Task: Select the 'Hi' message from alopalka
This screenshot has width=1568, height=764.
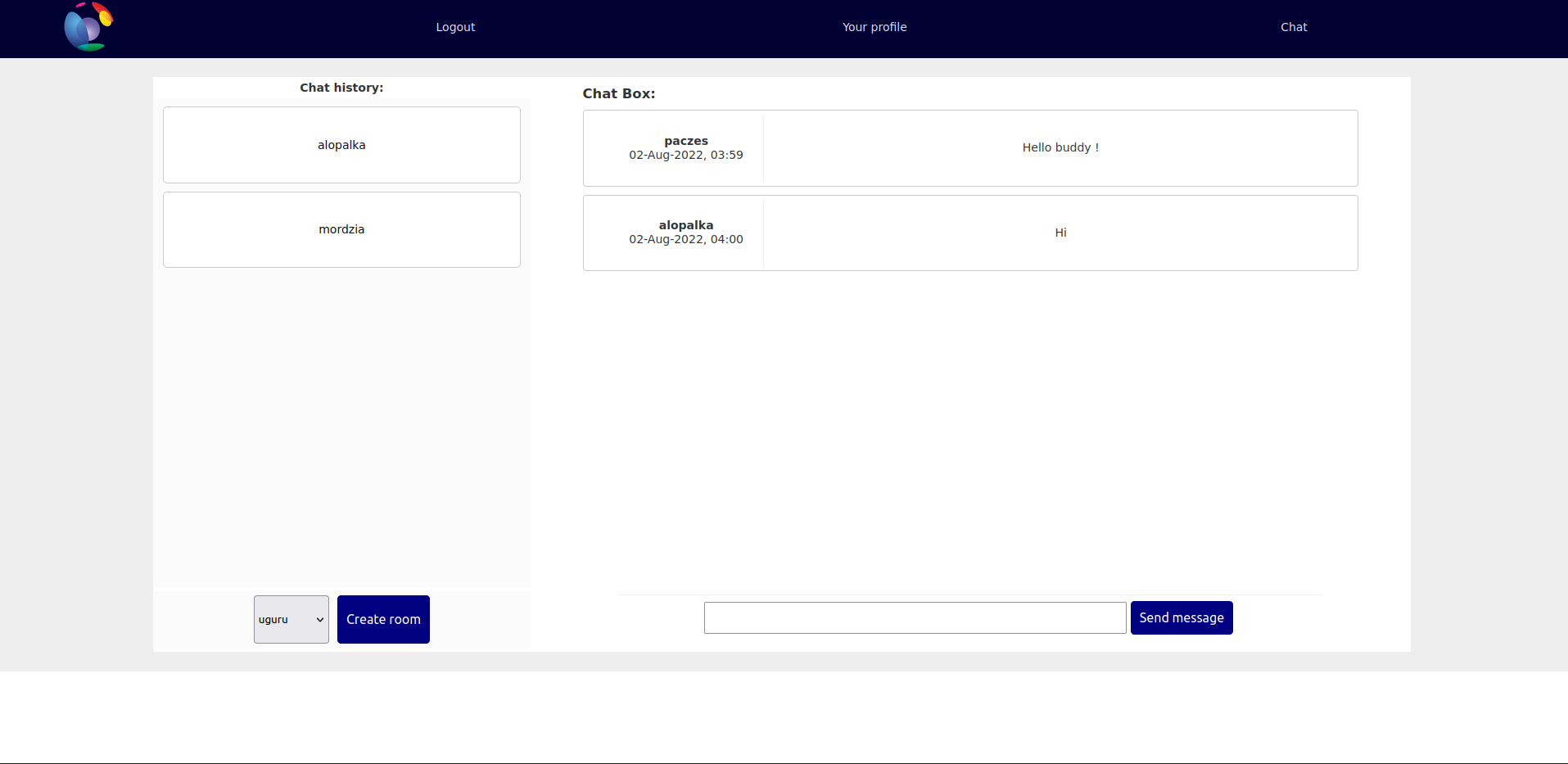Action: pos(1060,233)
